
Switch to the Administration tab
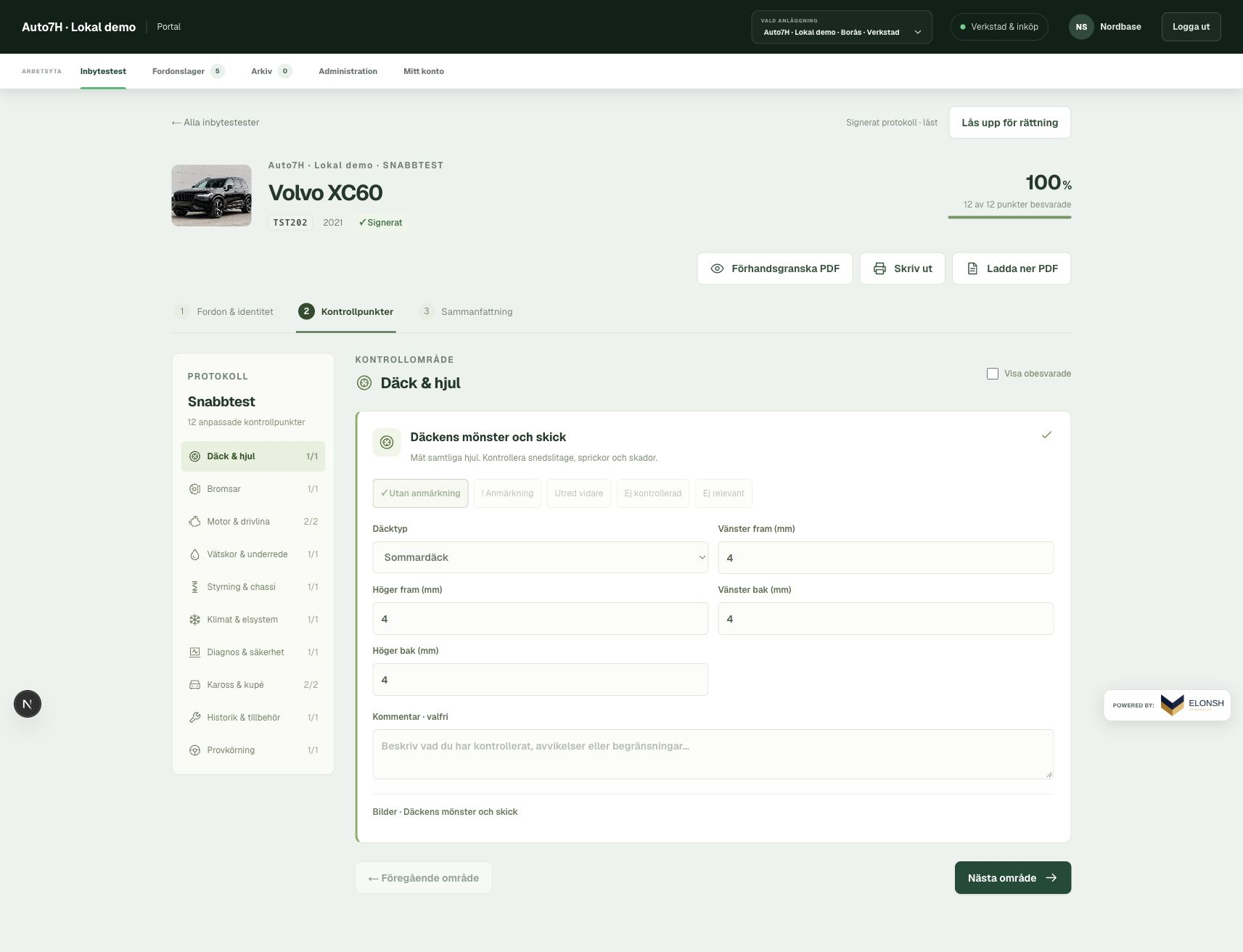point(348,71)
